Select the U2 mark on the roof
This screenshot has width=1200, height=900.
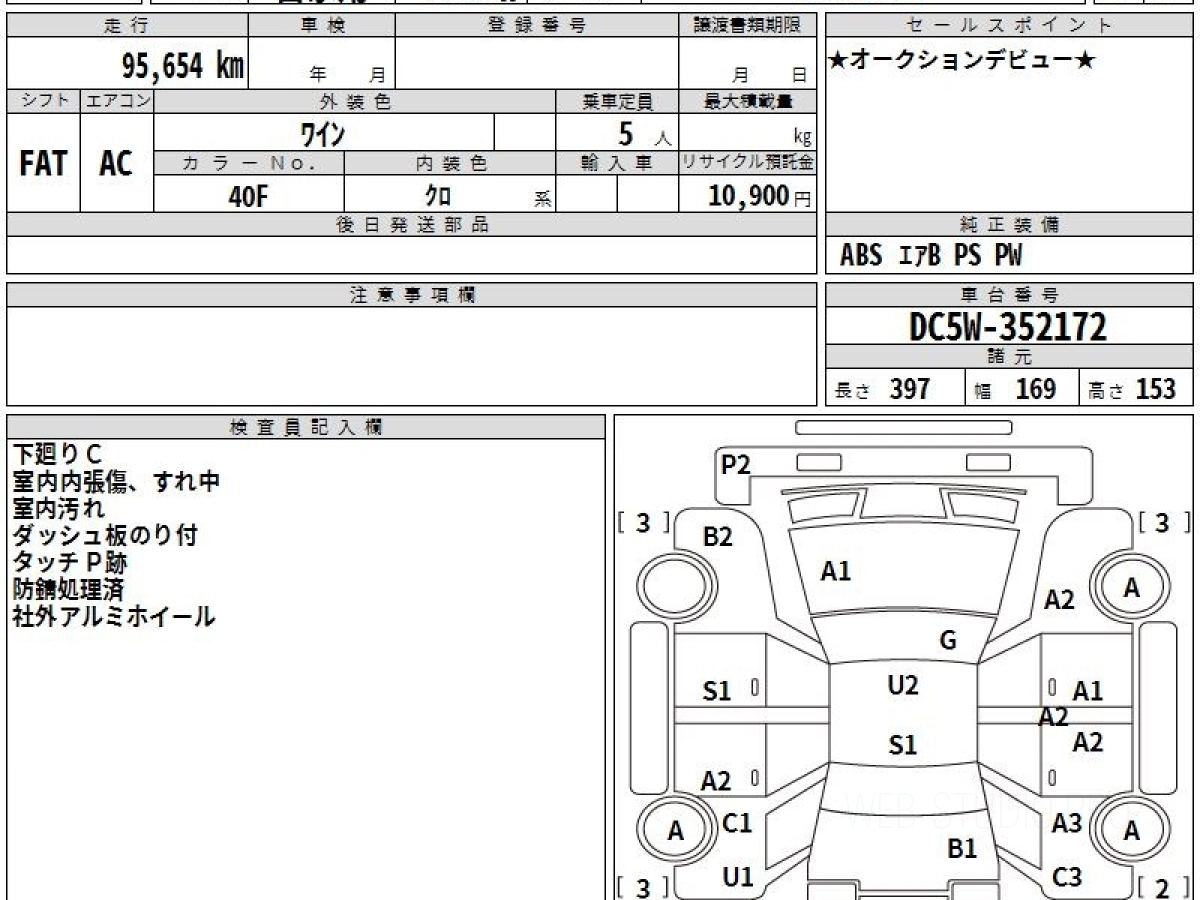(x=903, y=685)
